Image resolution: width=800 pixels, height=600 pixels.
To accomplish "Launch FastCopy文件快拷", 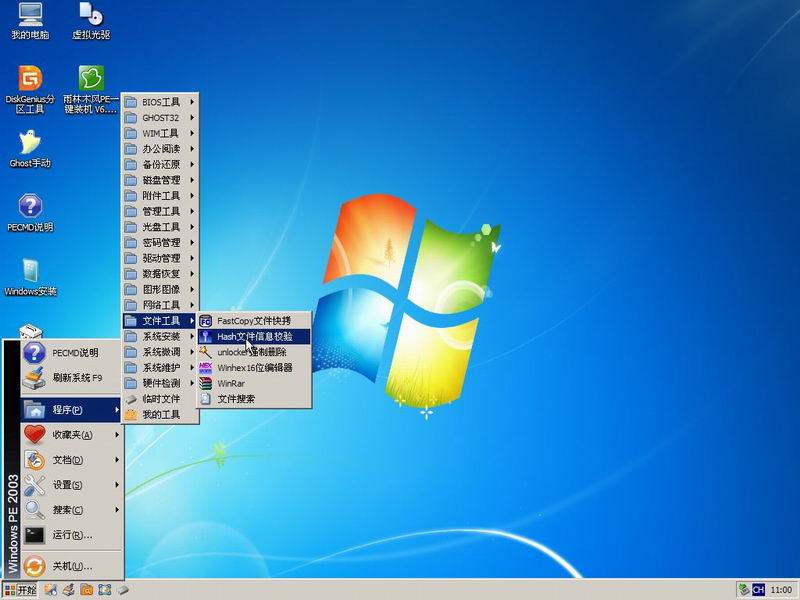I will click(254, 321).
